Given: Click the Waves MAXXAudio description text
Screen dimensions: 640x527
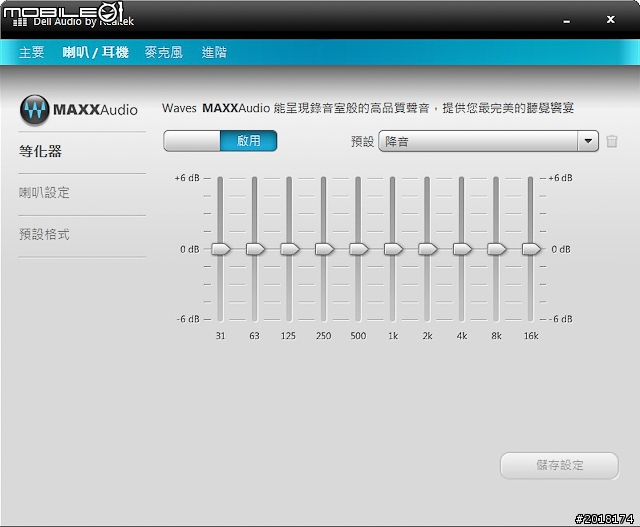Looking at the screenshot, I should click(368, 108).
